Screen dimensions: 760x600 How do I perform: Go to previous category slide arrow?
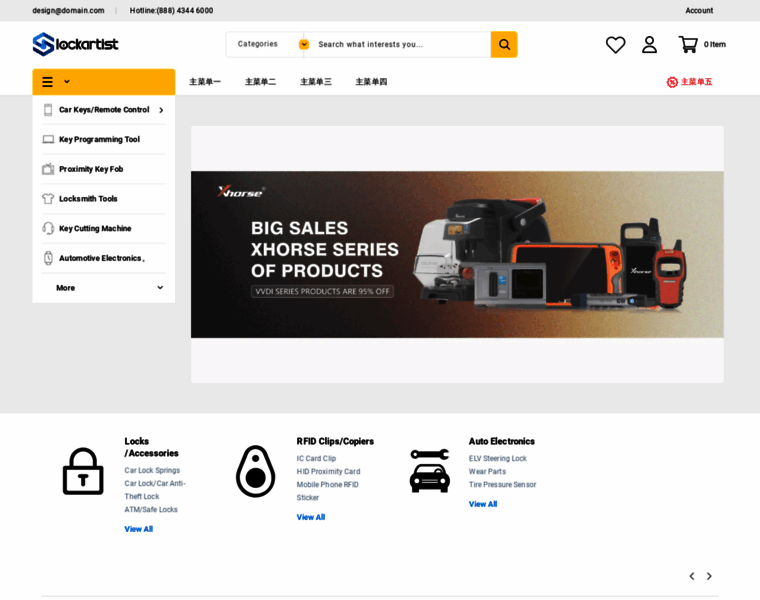point(692,576)
